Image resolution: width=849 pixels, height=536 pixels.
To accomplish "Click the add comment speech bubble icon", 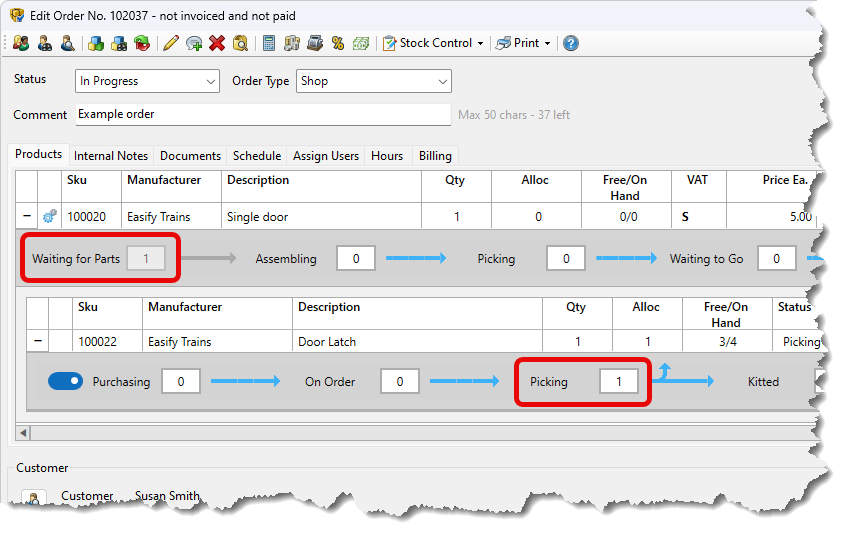I will click(194, 43).
